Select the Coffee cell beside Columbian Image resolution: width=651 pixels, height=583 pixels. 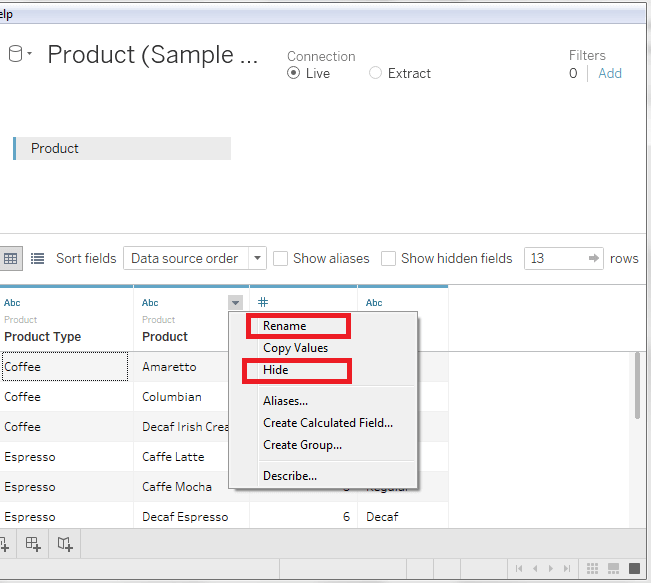point(66,397)
